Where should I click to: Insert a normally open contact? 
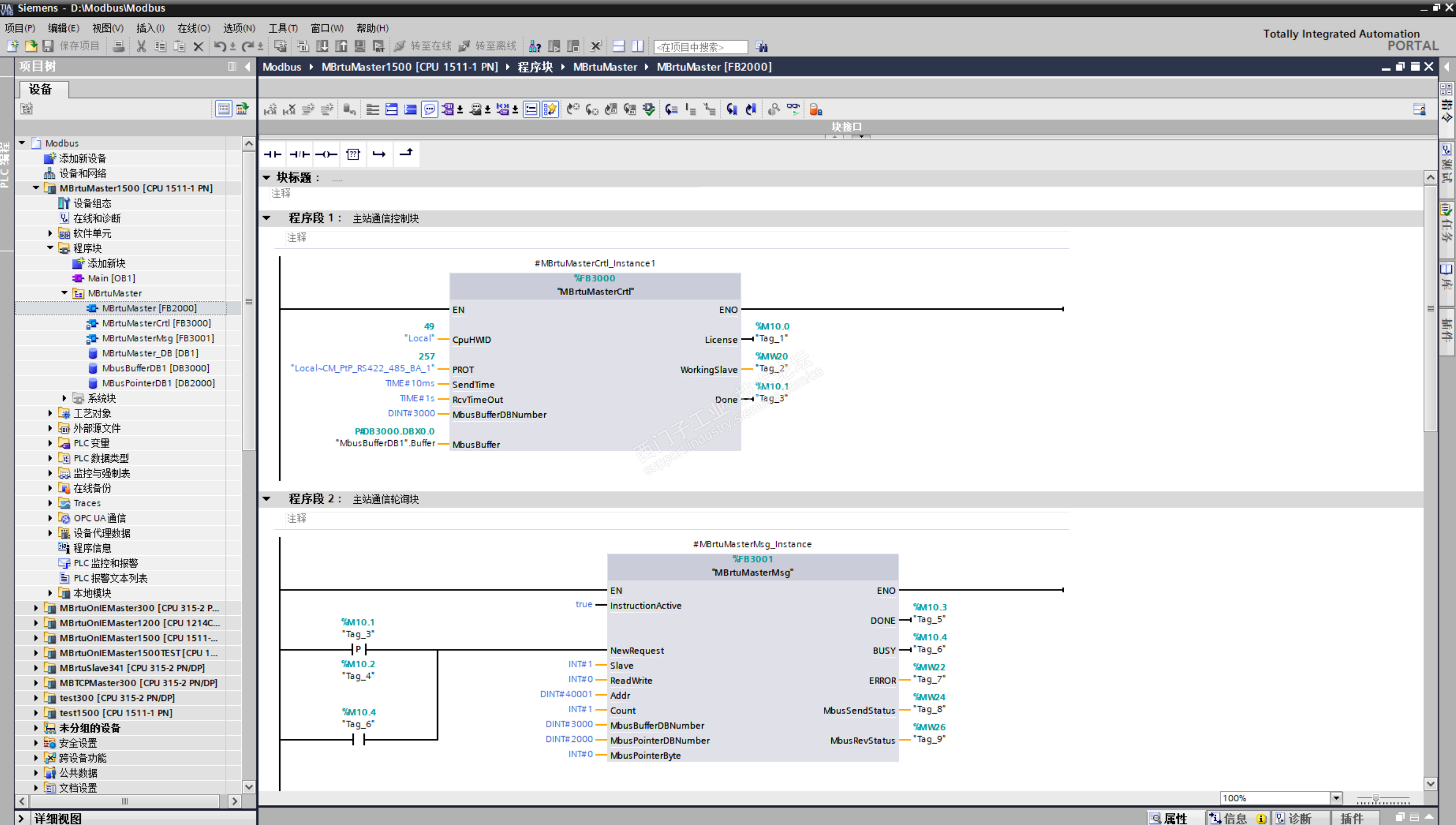pos(272,154)
